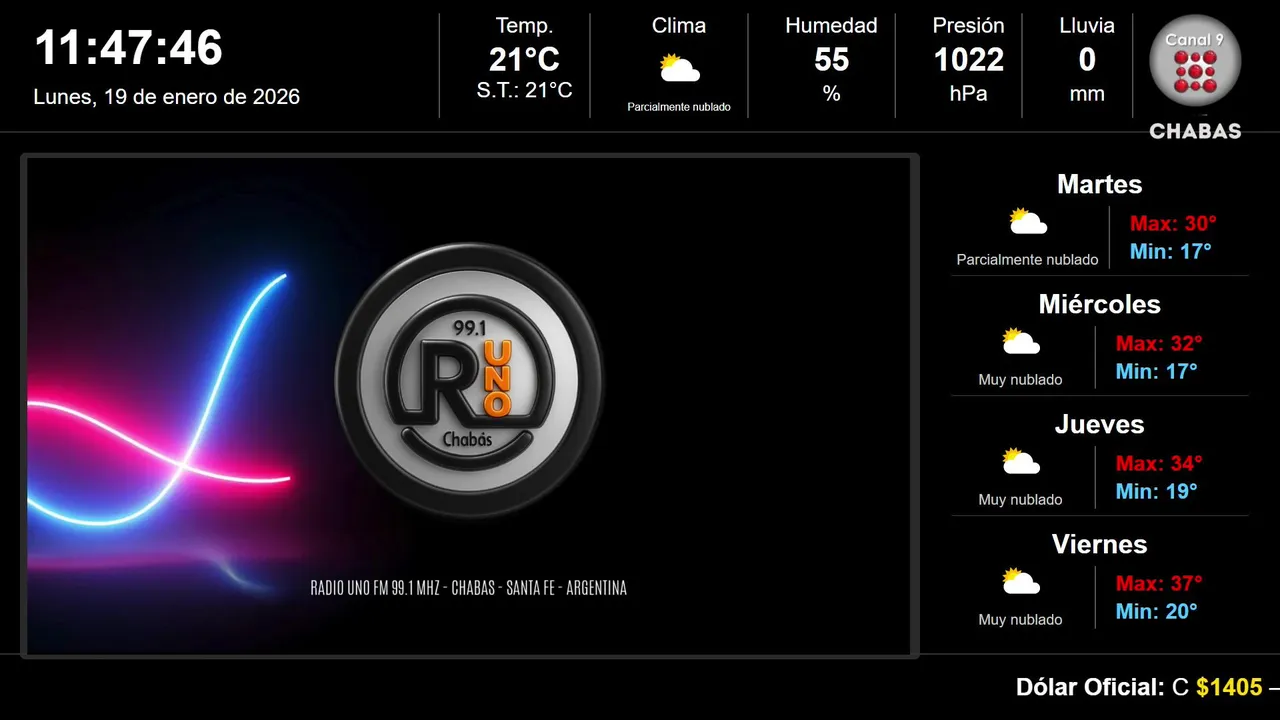Click the Jueves heading

[x=1099, y=424]
